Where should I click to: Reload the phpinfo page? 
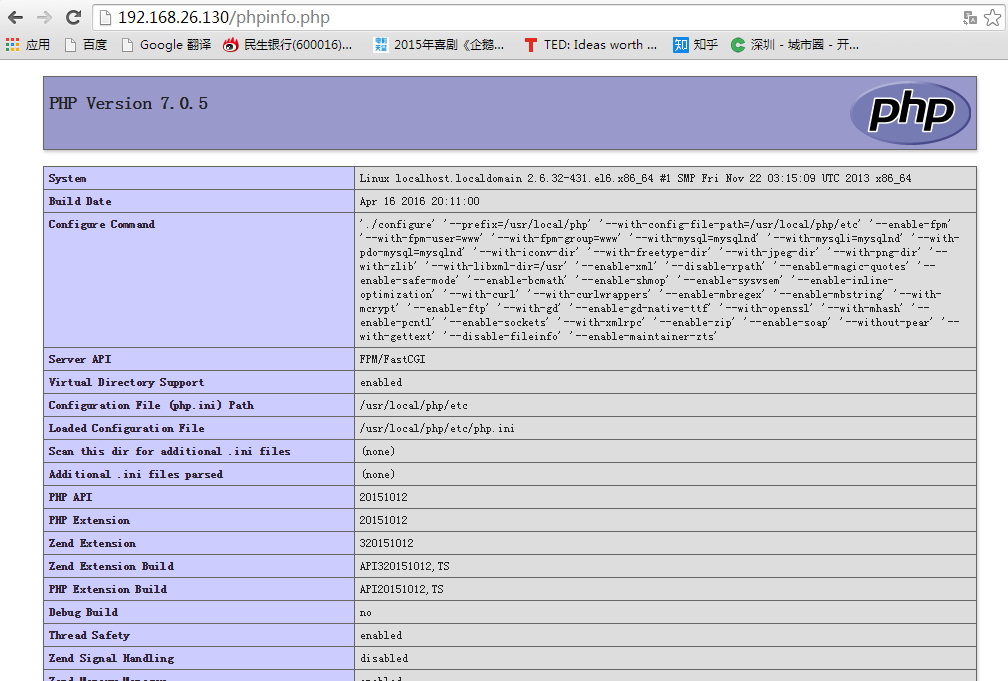(x=73, y=17)
